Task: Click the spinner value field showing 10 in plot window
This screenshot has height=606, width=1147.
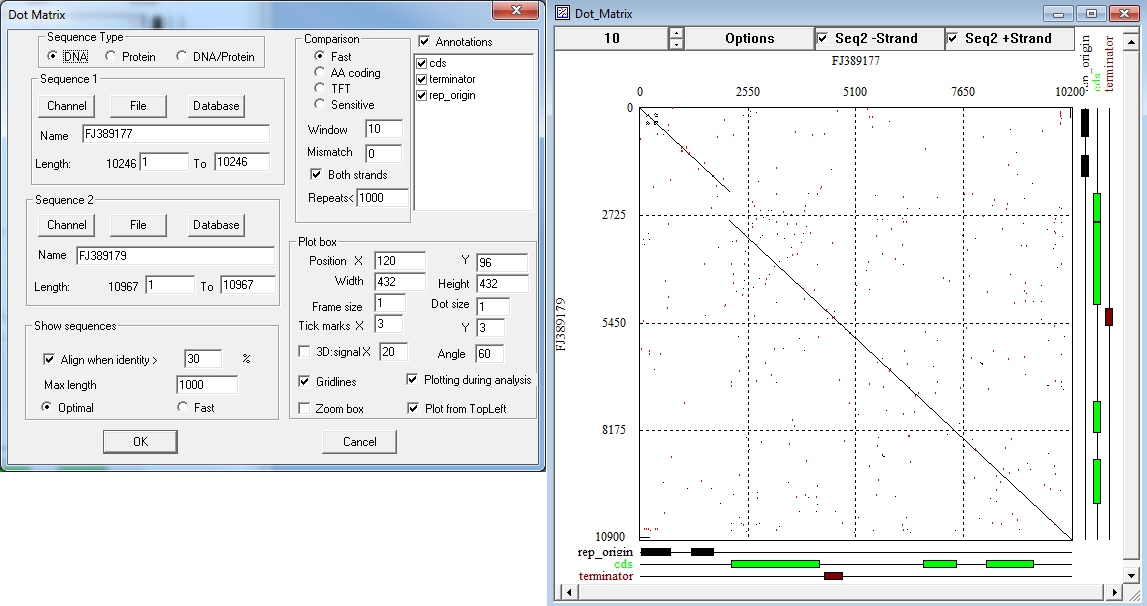Action: (x=612, y=38)
